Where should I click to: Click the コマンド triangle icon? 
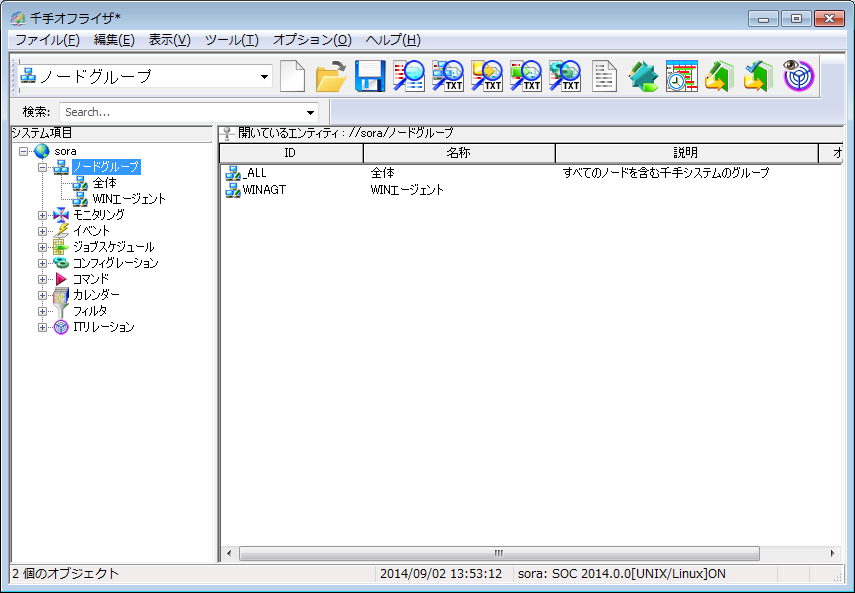coord(61,279)
